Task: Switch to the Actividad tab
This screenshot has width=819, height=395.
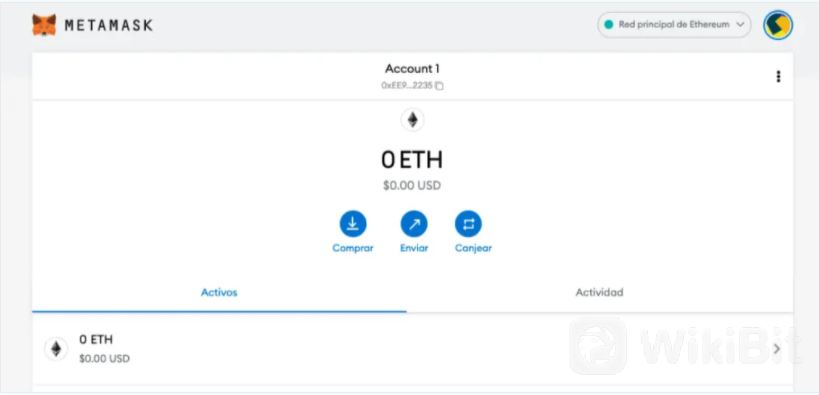Action: click(599, 293)
